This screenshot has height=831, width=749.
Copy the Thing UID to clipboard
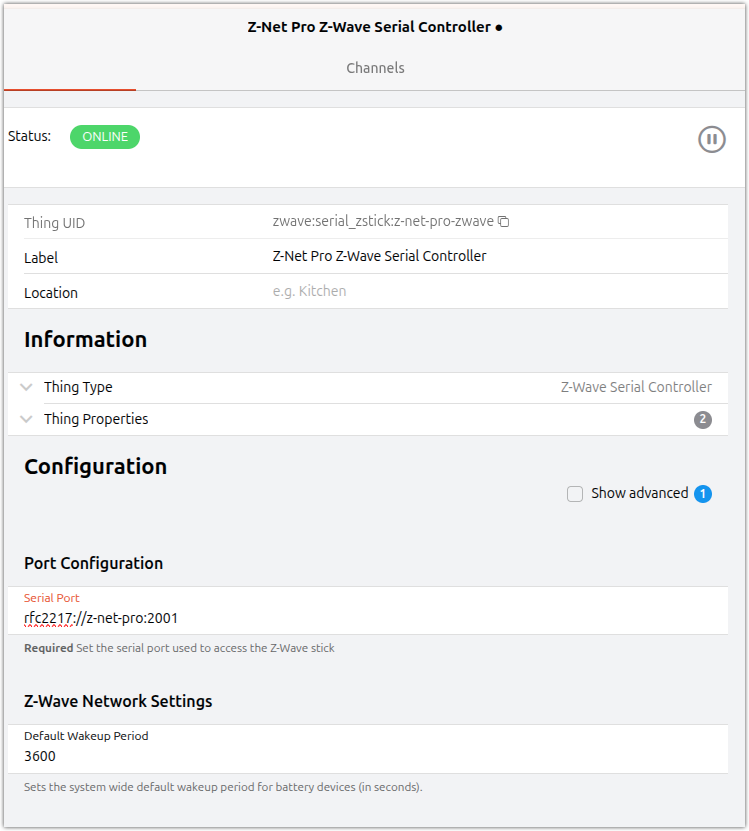[504, 222]
